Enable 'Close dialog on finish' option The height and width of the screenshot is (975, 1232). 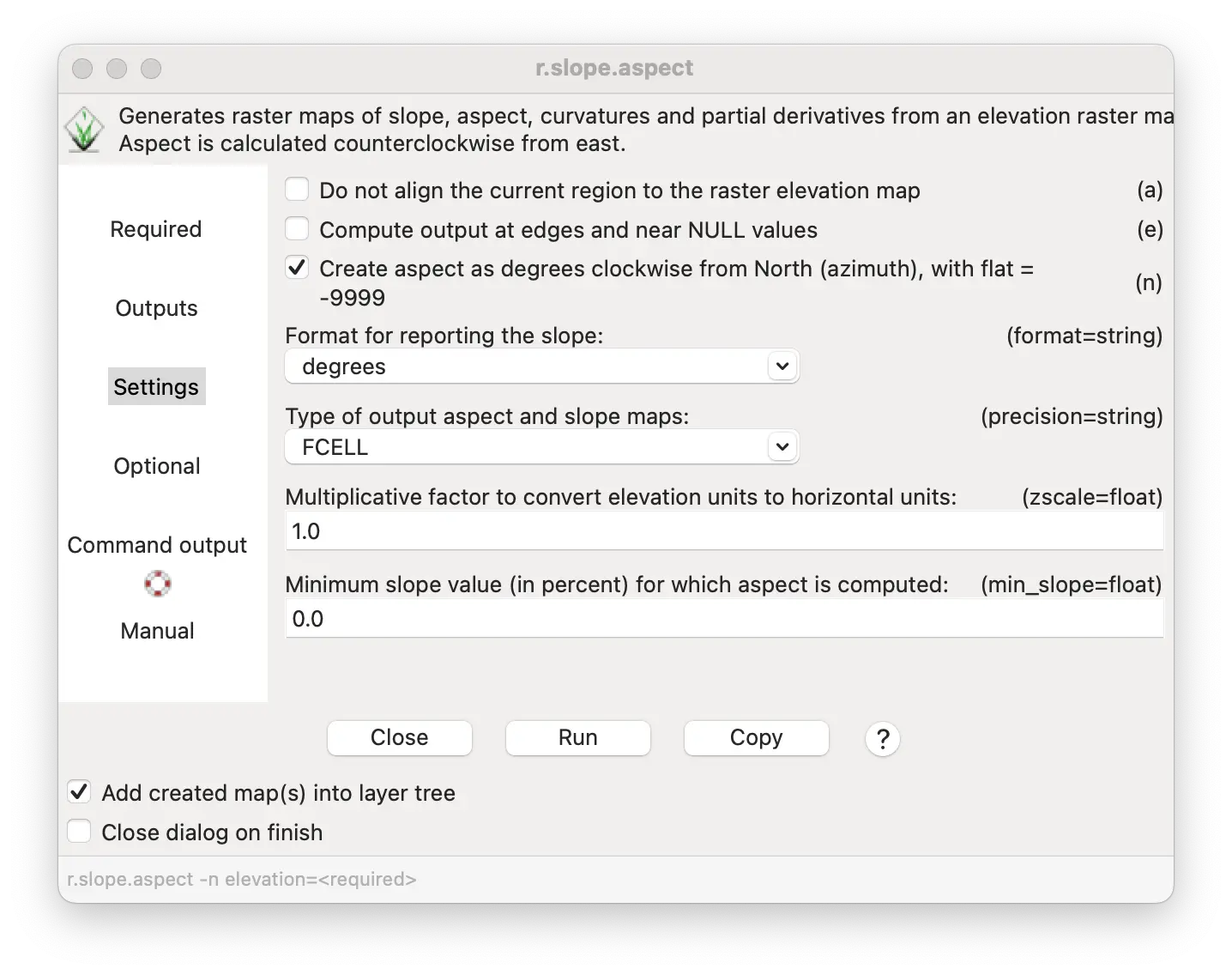(79, 832)
